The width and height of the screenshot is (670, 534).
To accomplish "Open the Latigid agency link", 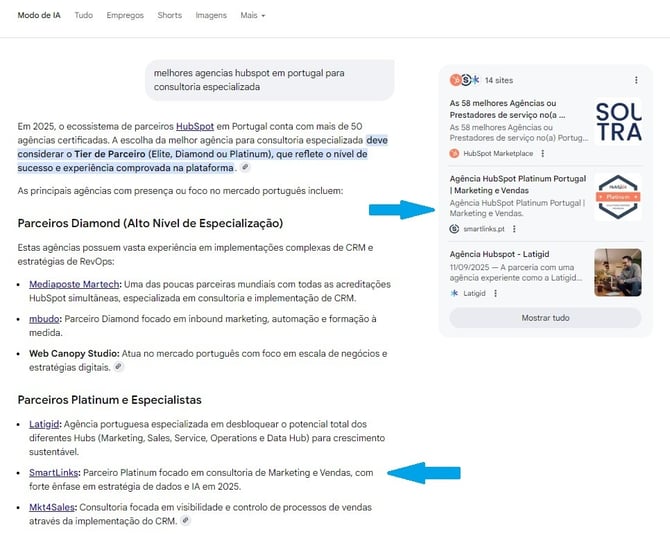I will tap(44, 424).
